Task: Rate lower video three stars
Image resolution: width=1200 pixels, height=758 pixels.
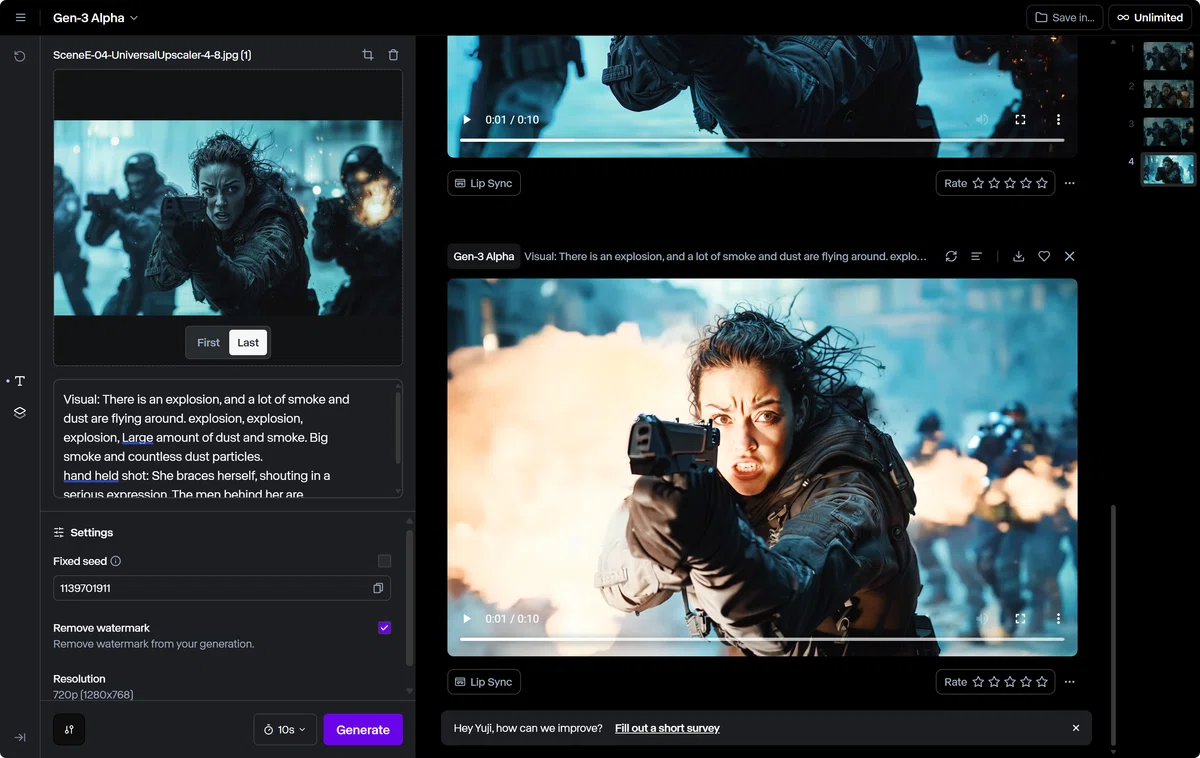Action: 1010,682
